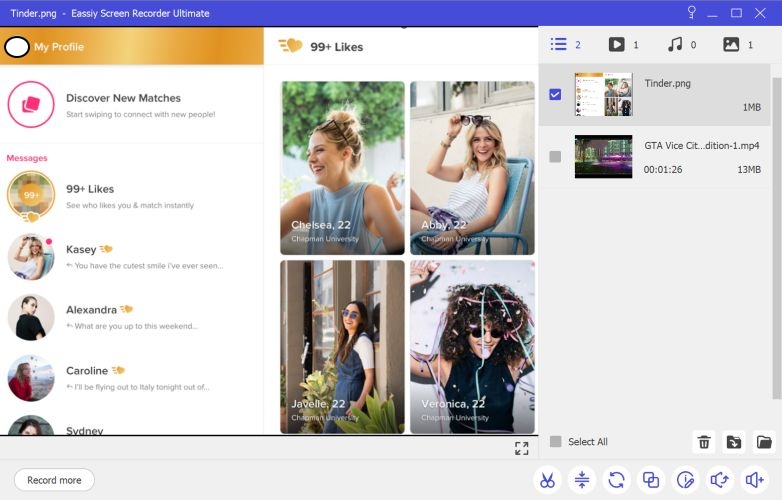Click the 13MB file size text

(x=749, y=169)
